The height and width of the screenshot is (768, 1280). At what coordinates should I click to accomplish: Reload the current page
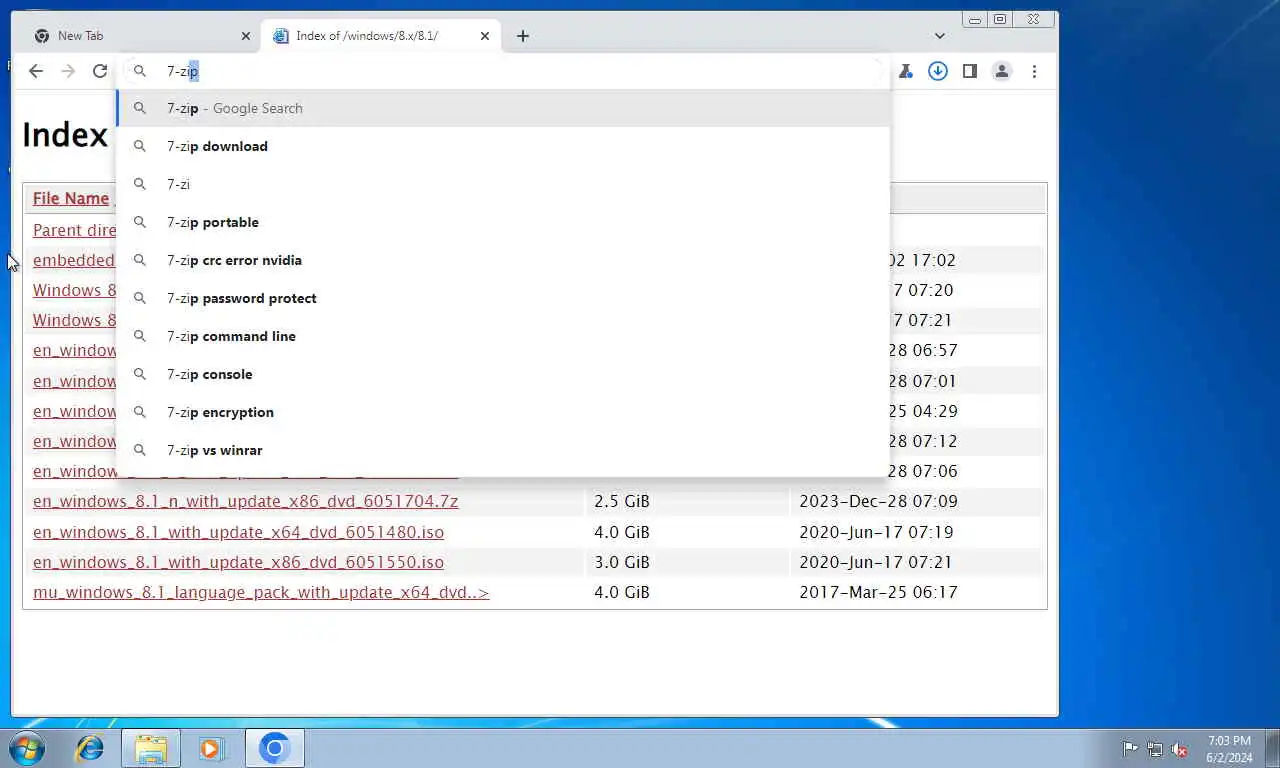pyautogui.click(x=100, y=71)
